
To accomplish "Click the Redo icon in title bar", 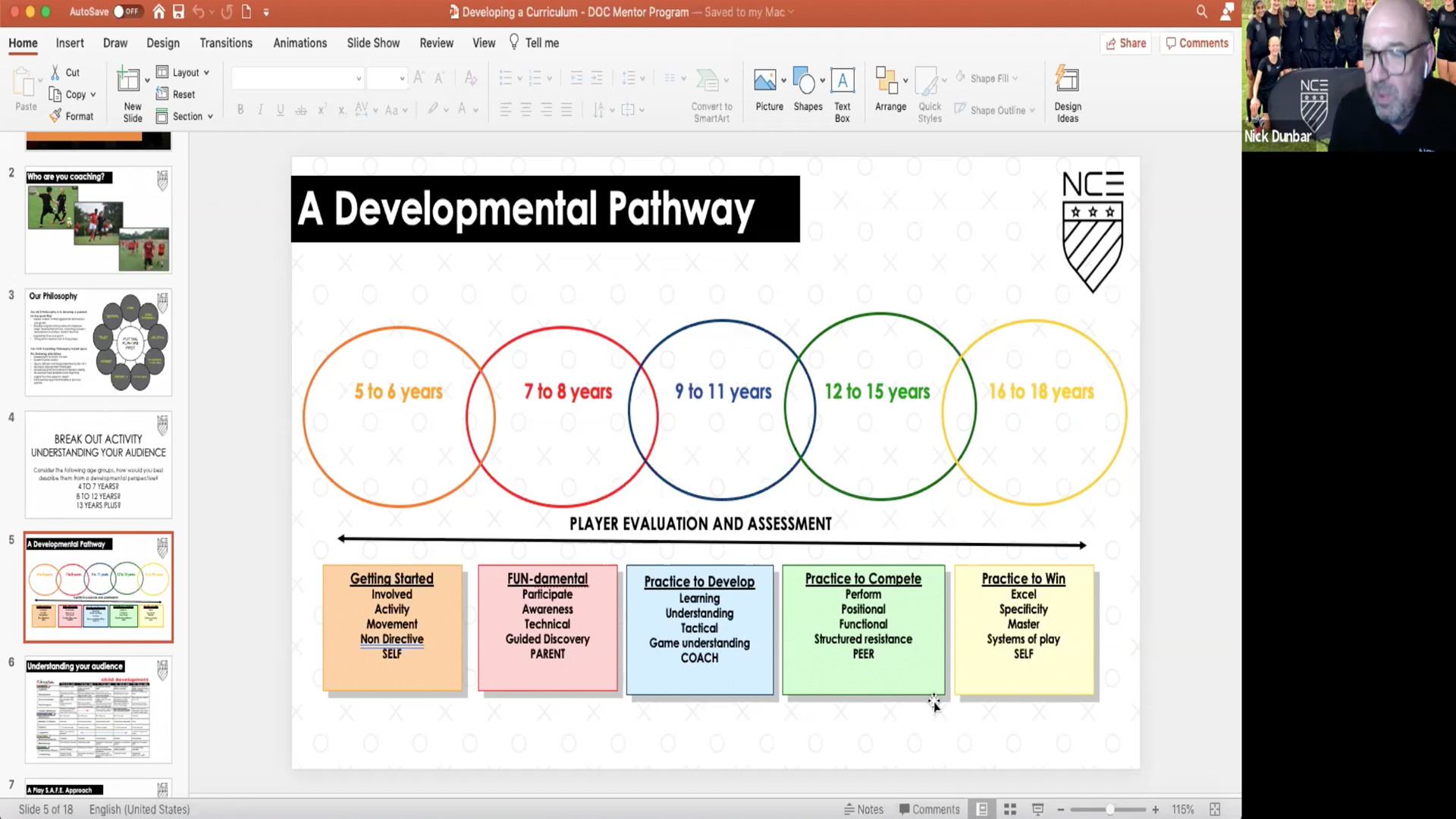I will pyautogui.click(x=227, y=11).
